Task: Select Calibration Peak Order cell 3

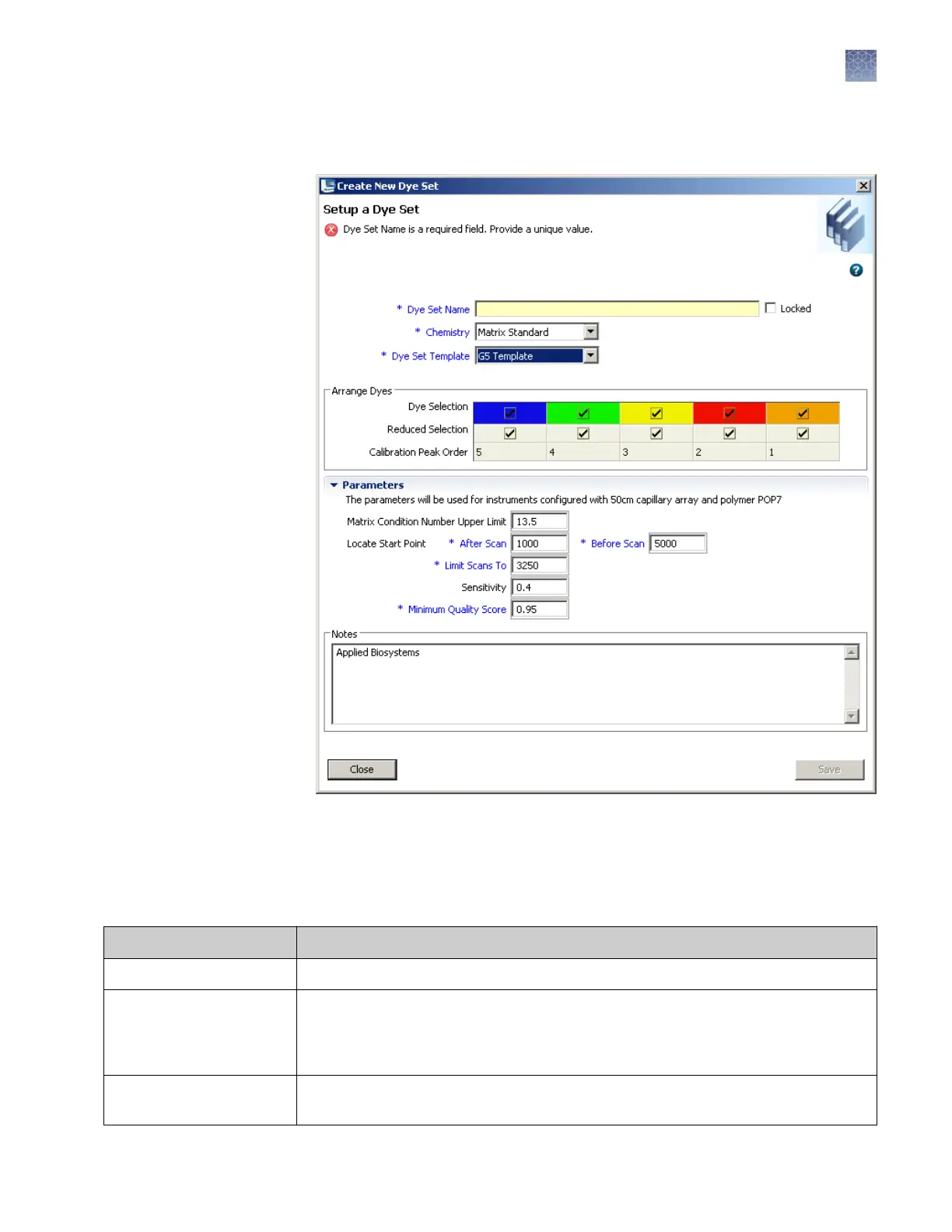Action: 656,452
